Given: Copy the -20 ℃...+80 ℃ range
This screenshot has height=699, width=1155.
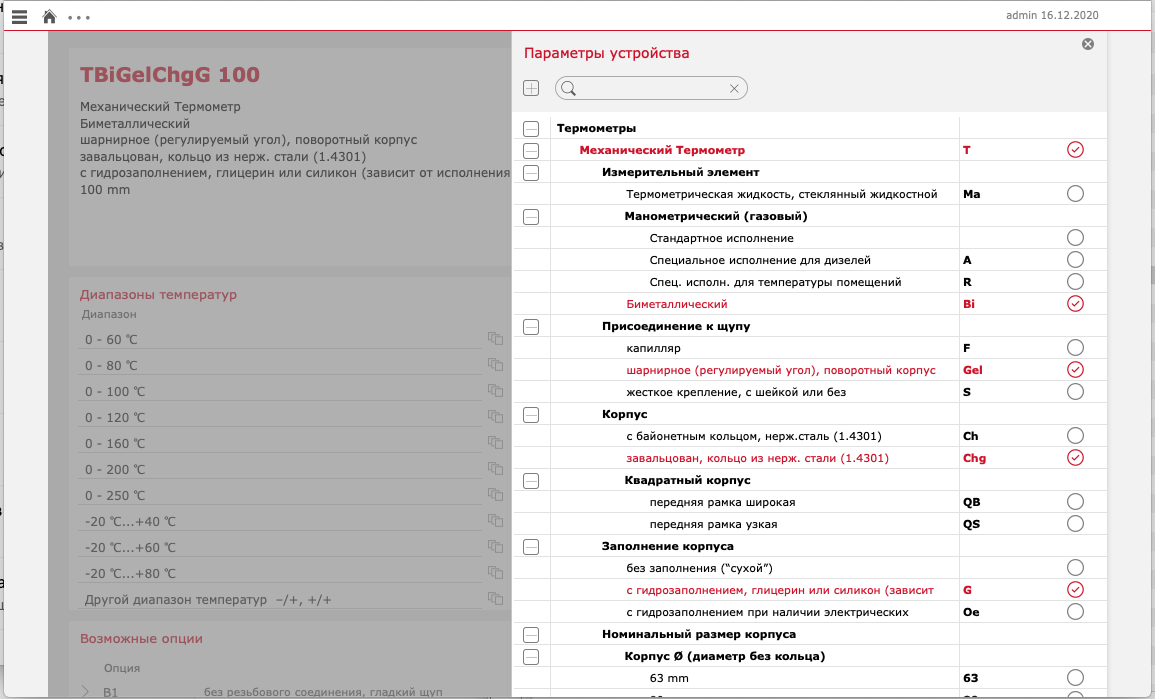Looking at the screenshot, I should [x=495, y=572].
